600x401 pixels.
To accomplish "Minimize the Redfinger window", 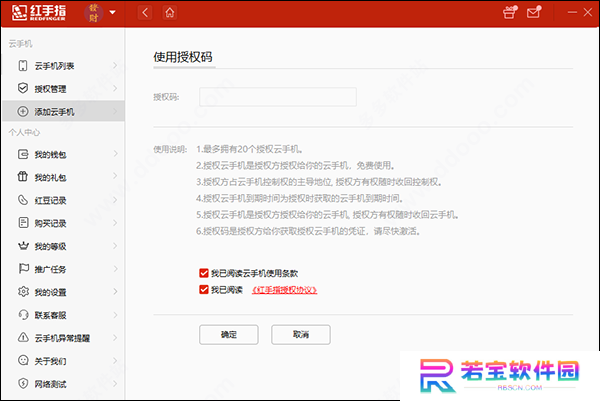I will click(572, 12).
